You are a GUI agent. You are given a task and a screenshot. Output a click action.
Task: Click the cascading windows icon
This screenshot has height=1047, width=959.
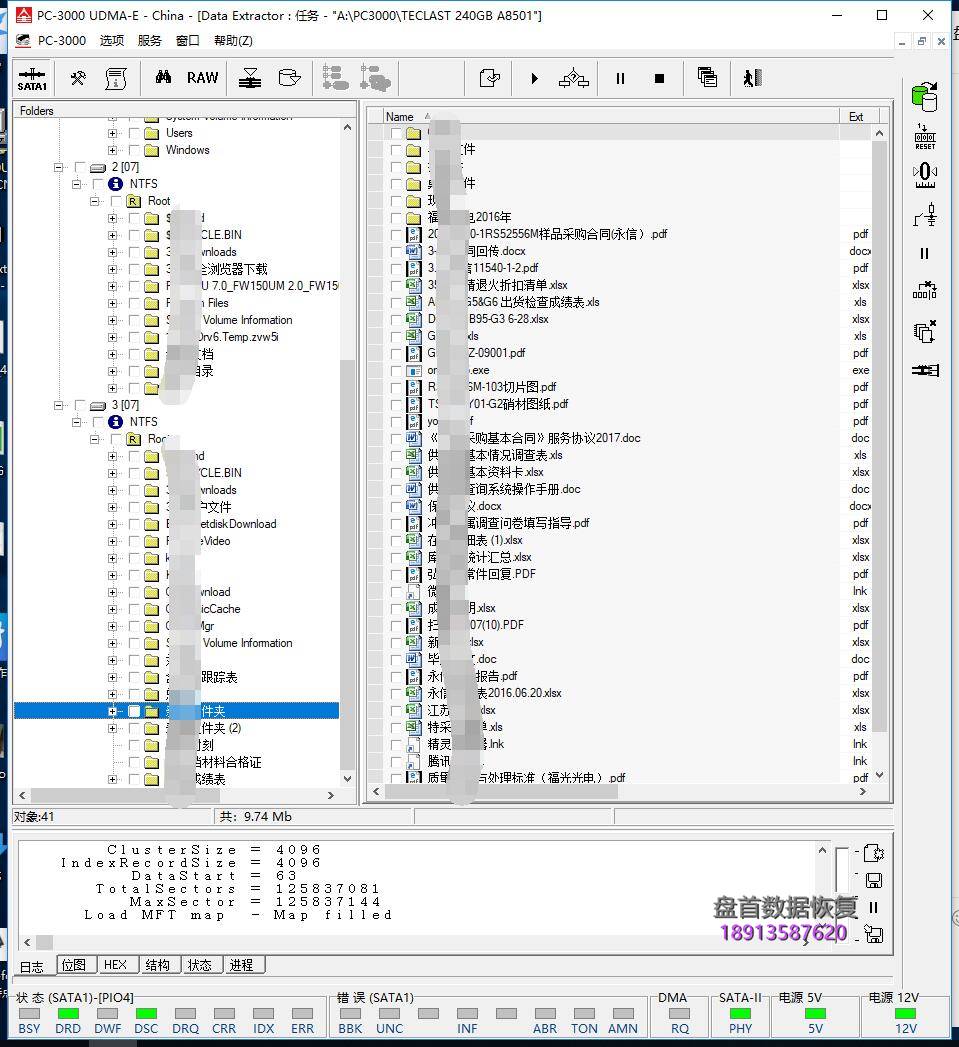coord(707,78)
